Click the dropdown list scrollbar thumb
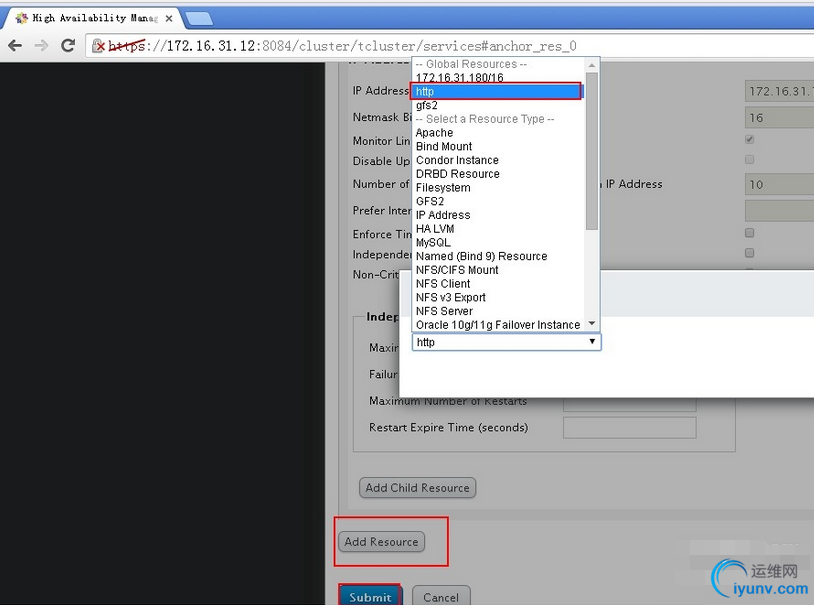Screen dimensions: 814x605 591,151
